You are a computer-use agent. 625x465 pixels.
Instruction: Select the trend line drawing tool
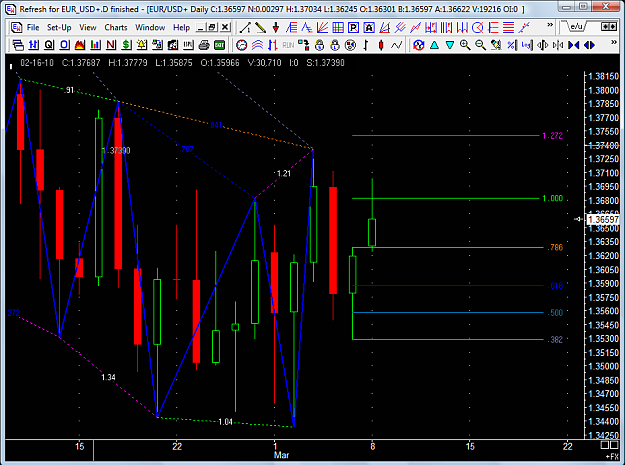pos(245,27)
